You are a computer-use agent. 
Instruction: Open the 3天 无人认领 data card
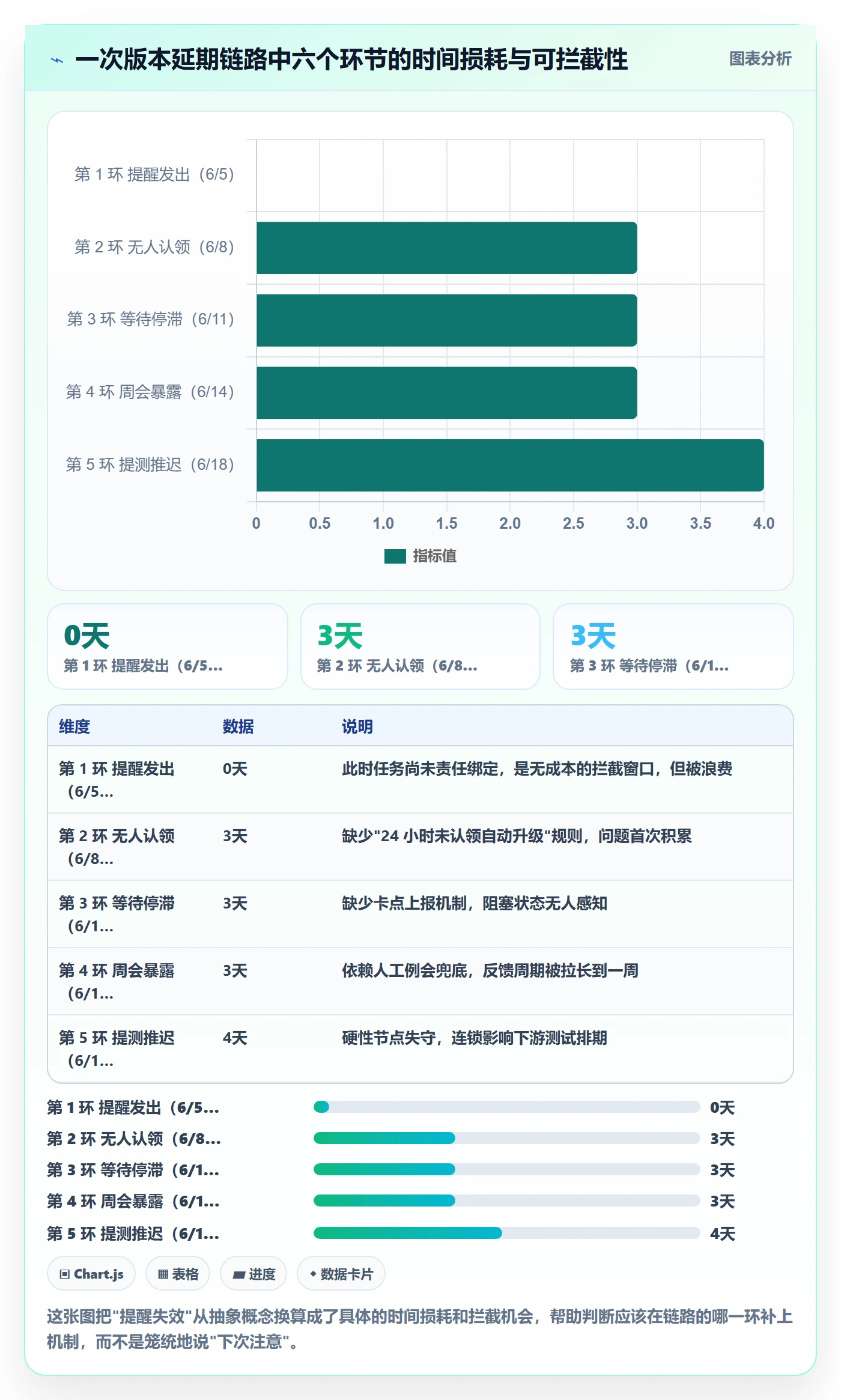point(421,647)
